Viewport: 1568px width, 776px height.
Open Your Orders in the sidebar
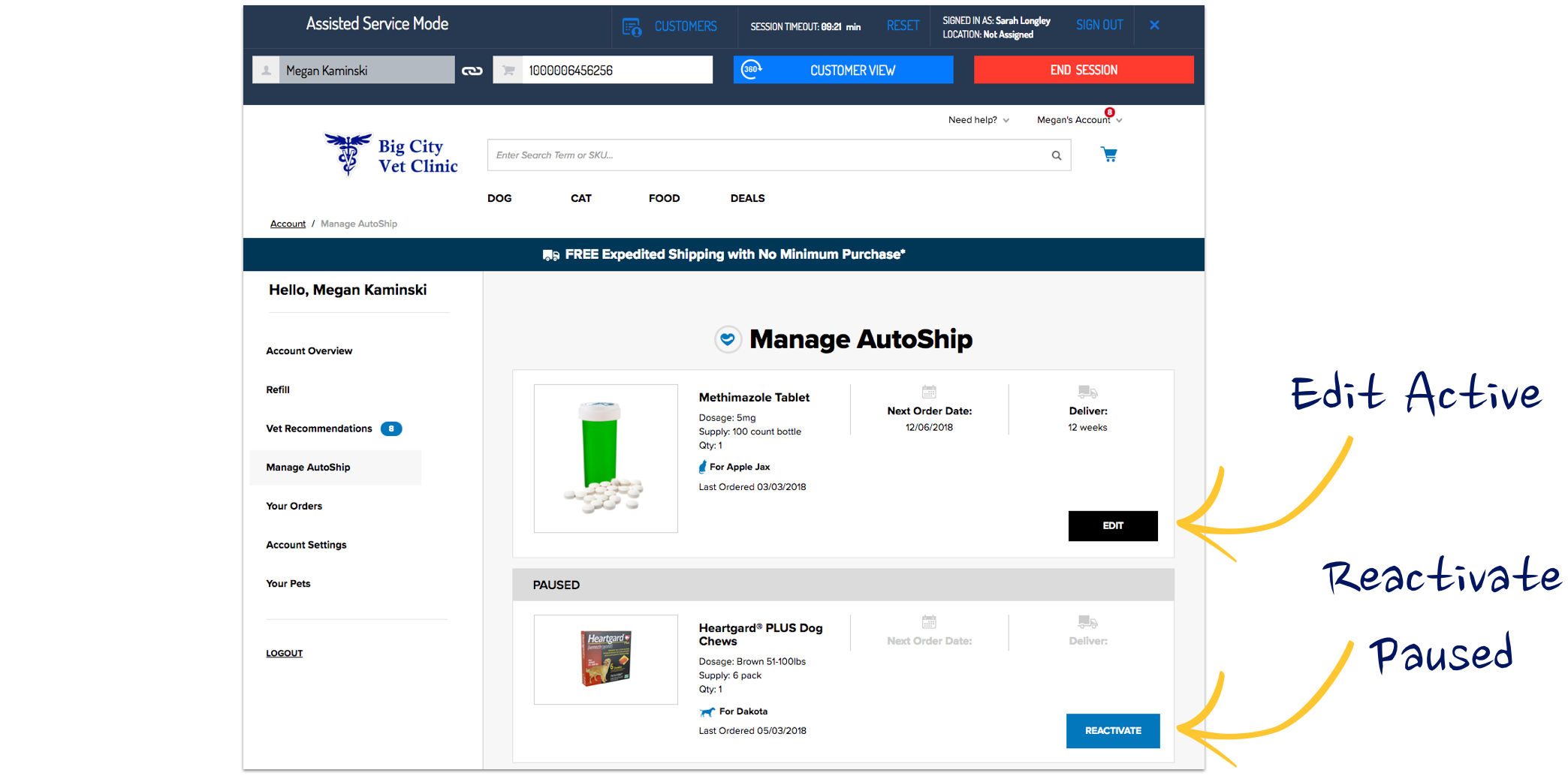[294, 506]
